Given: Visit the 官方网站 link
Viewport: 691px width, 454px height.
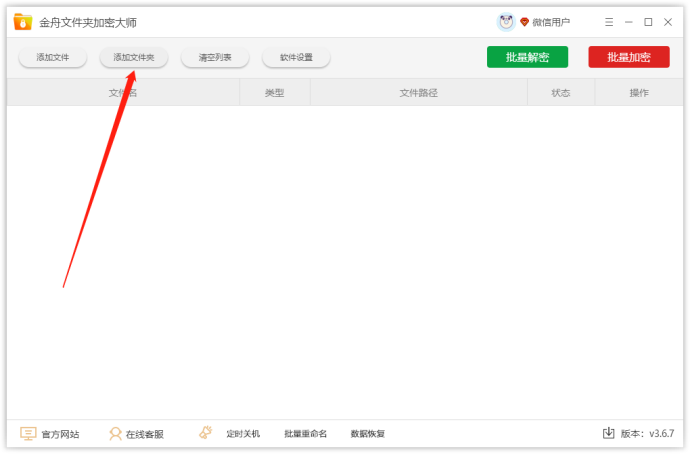Looking at the screenshot, I should [x=60, y=434].
